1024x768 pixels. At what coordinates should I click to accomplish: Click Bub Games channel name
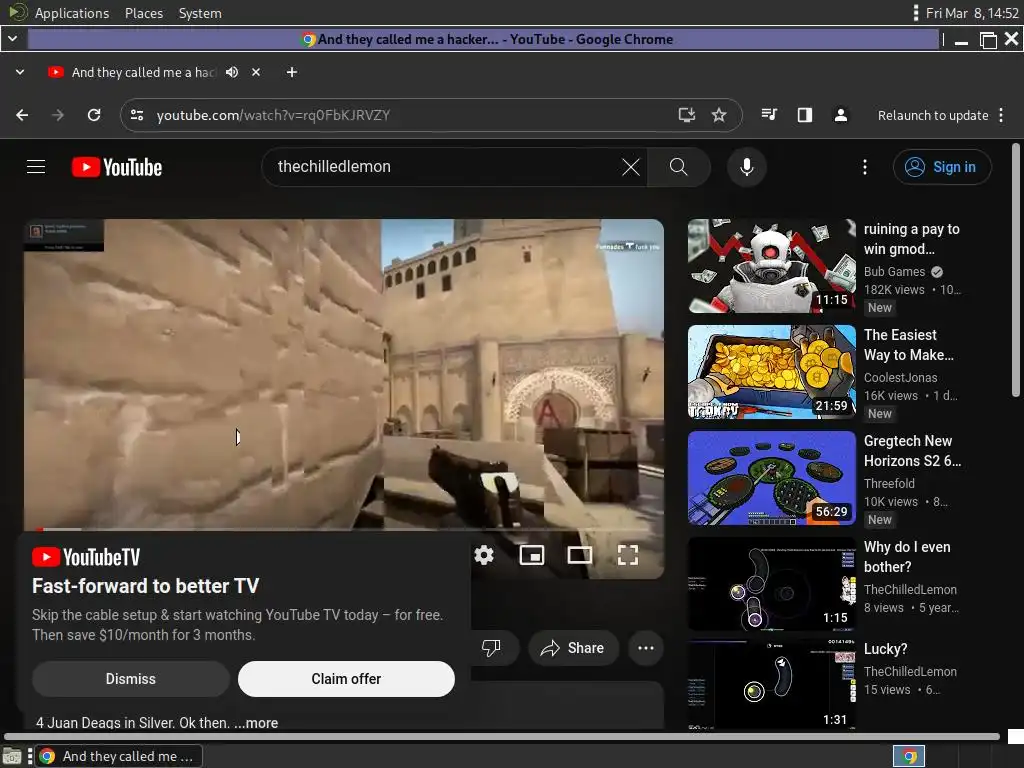pos(894,272)
